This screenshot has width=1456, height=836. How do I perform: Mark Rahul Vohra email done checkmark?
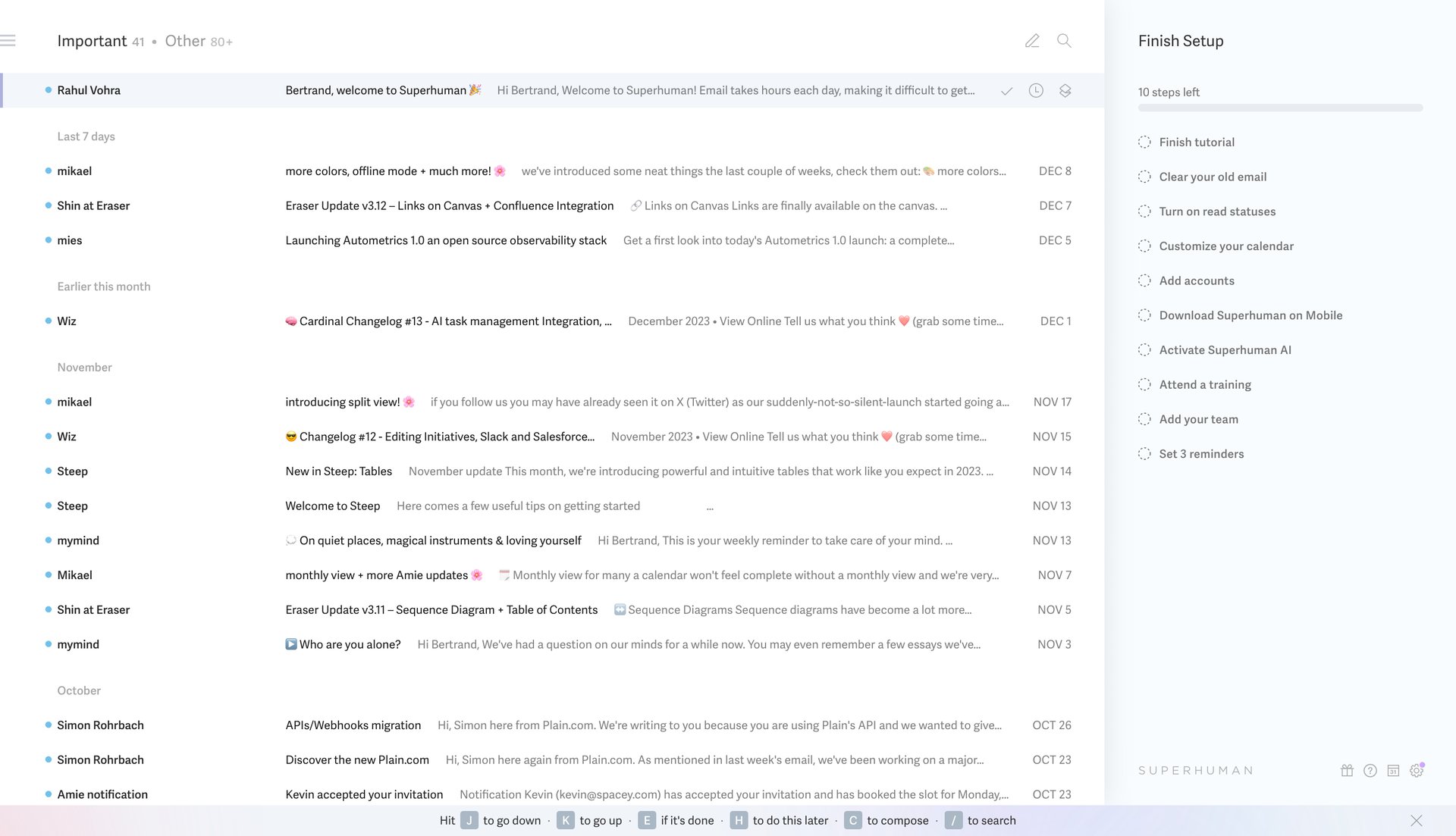[1006, 91]
